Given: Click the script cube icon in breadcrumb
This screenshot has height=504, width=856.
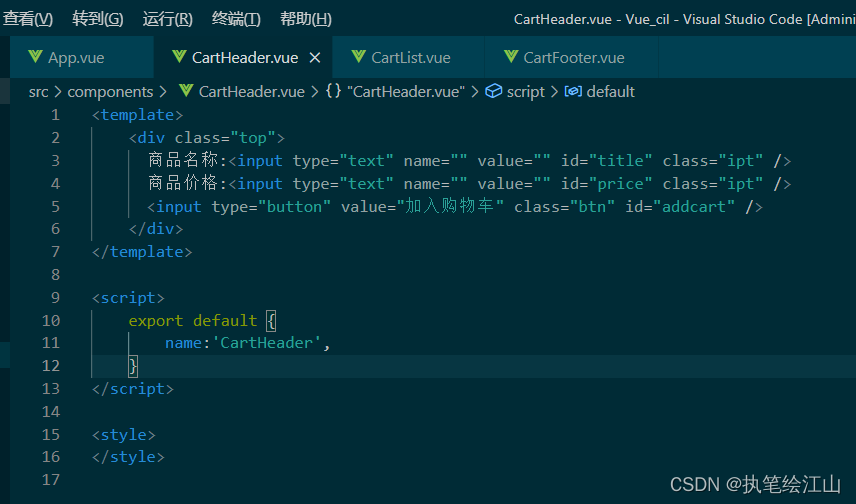Looking at the screenshot, I should (x=494, y=91).
